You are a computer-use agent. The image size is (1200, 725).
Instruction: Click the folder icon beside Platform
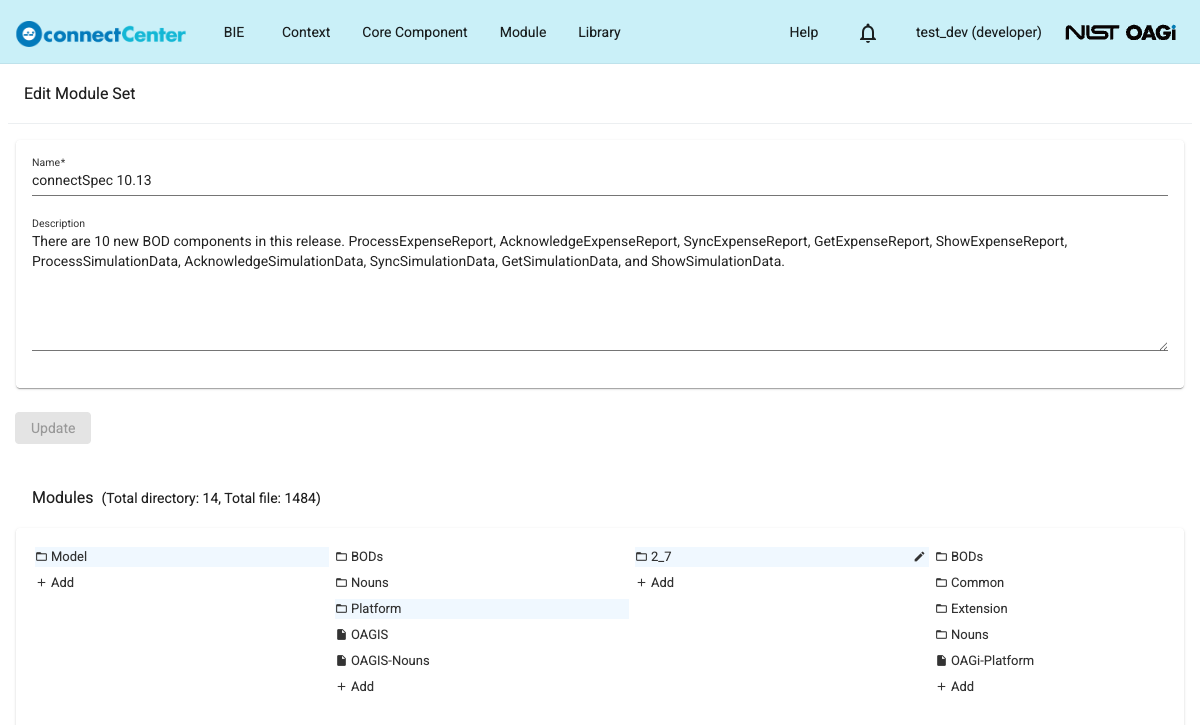click(x=342, y=609)
